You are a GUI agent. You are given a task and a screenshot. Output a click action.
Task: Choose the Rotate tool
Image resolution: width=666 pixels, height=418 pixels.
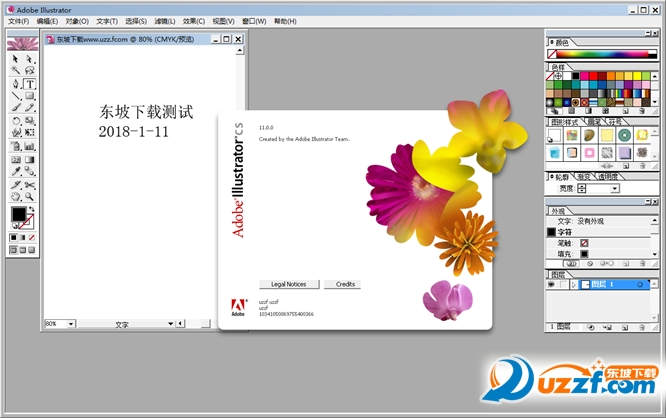pos(16,121)
